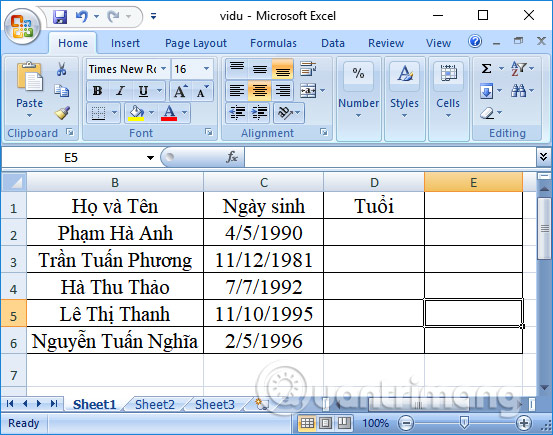The image size is (553, 435).
Task: Click the Insert Function fx button
Action: pos(232,157)
